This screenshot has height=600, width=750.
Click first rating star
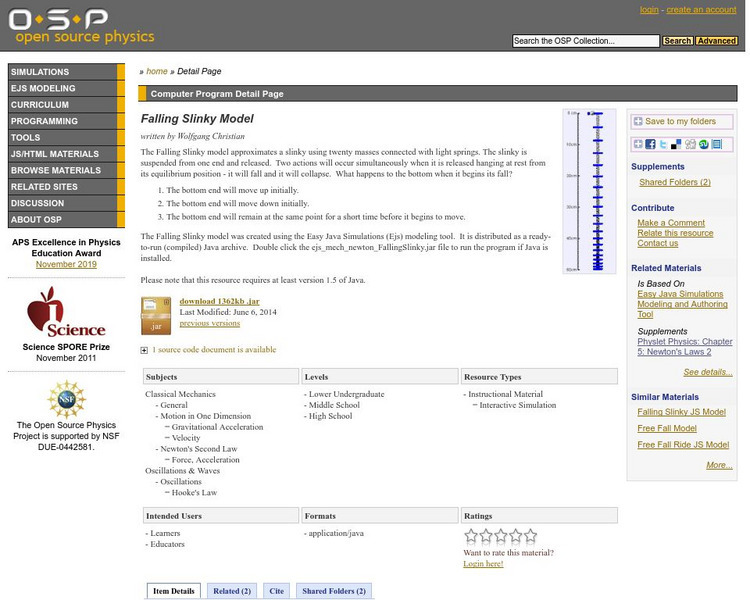471,535
